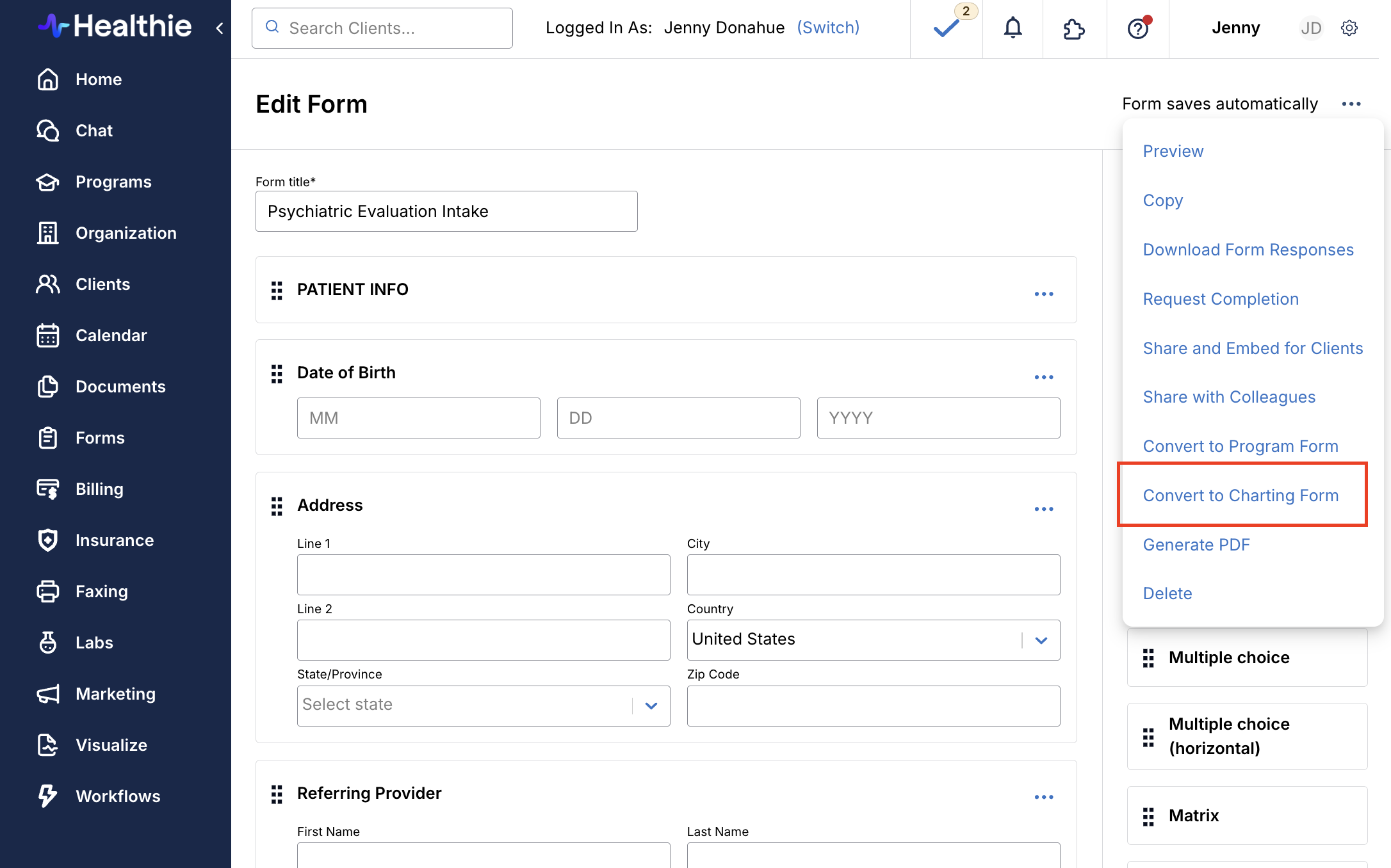This screenshot has height=868, width=1391.
Task: Open the notifications bell
Action: (1013, 28)
